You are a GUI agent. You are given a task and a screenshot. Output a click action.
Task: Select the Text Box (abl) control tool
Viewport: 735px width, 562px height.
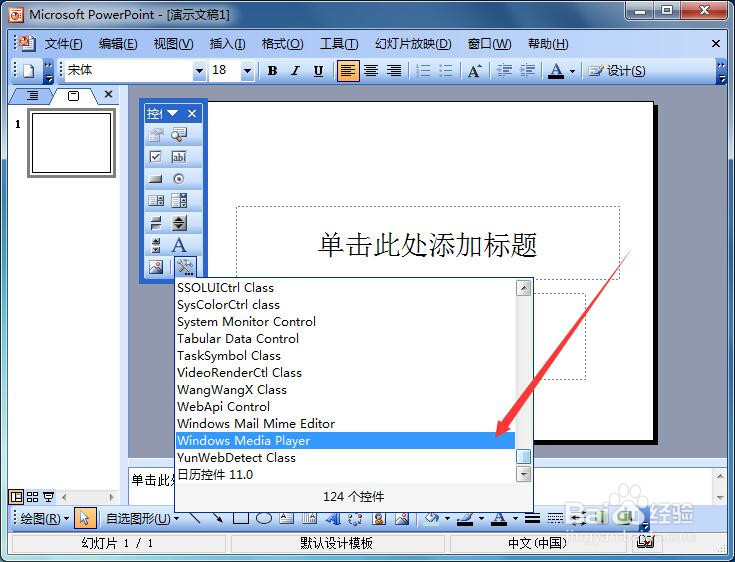tap(179, 157)
